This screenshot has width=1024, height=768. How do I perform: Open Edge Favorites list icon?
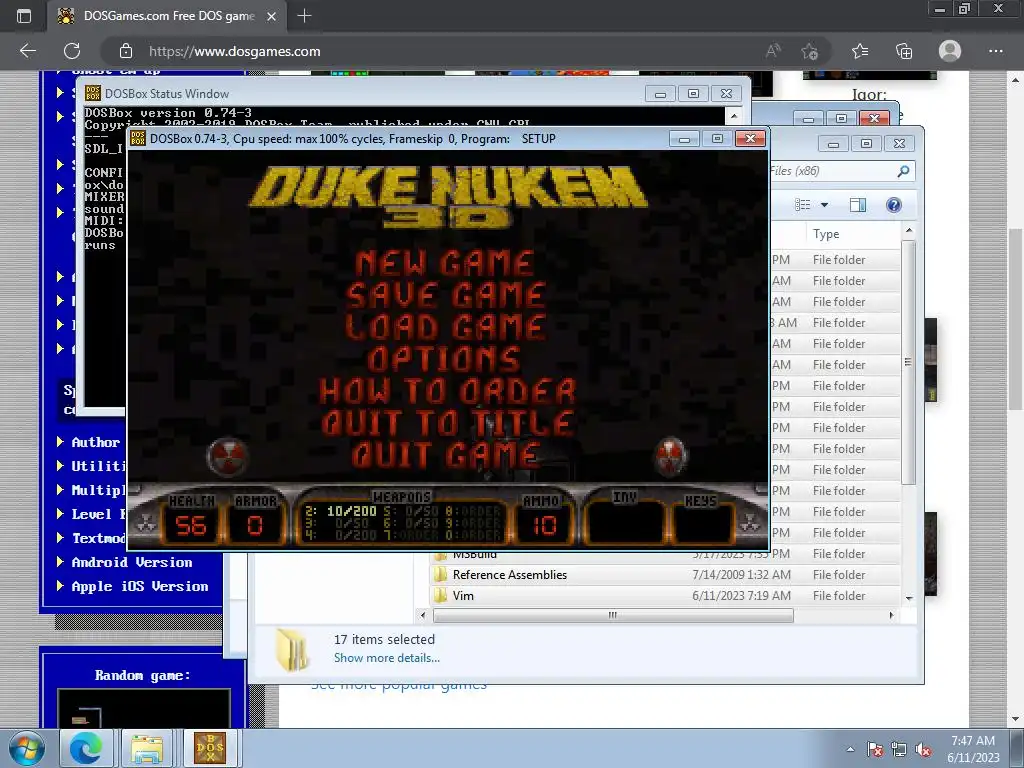(x=860, y=51)
